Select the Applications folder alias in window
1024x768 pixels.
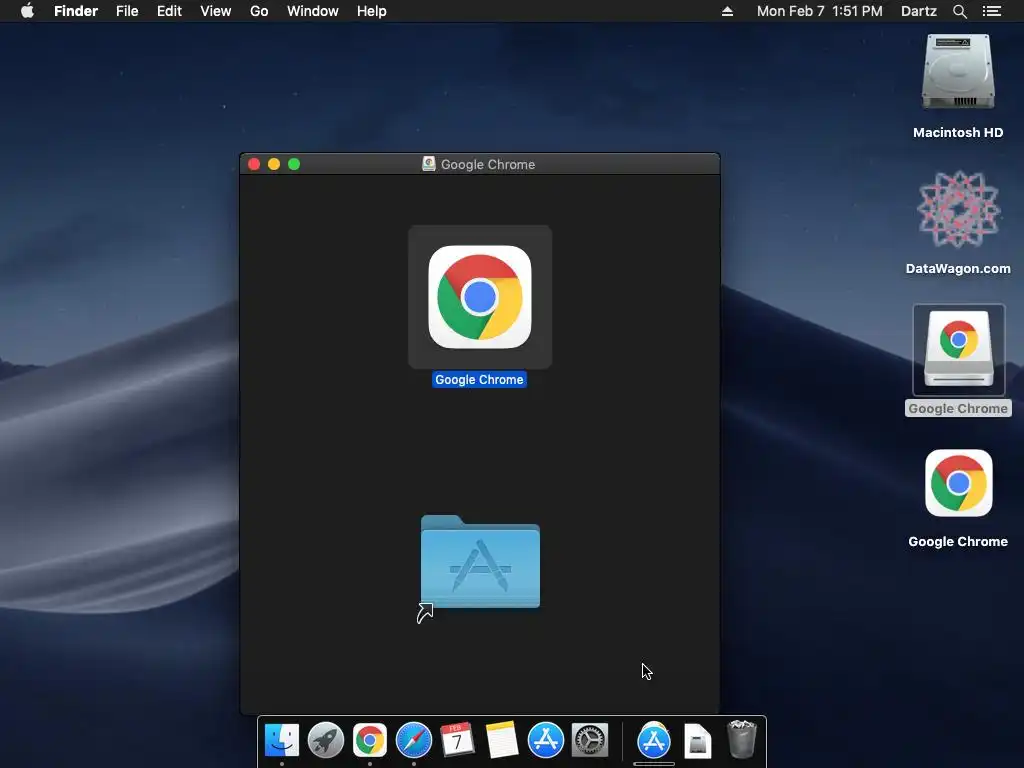coord(480,562)
